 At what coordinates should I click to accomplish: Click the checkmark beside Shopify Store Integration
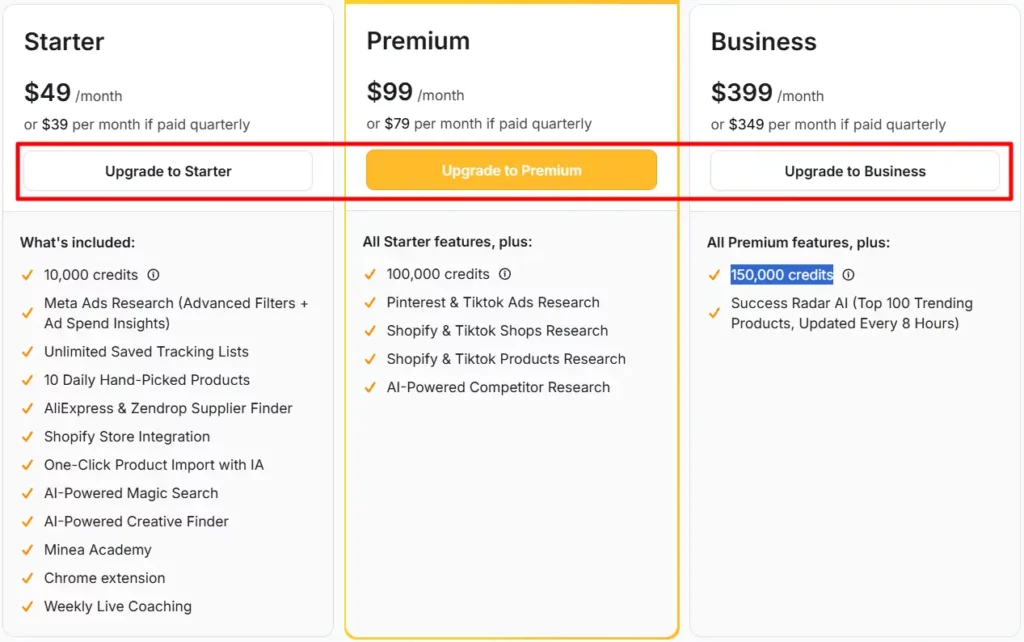point(26,437)
